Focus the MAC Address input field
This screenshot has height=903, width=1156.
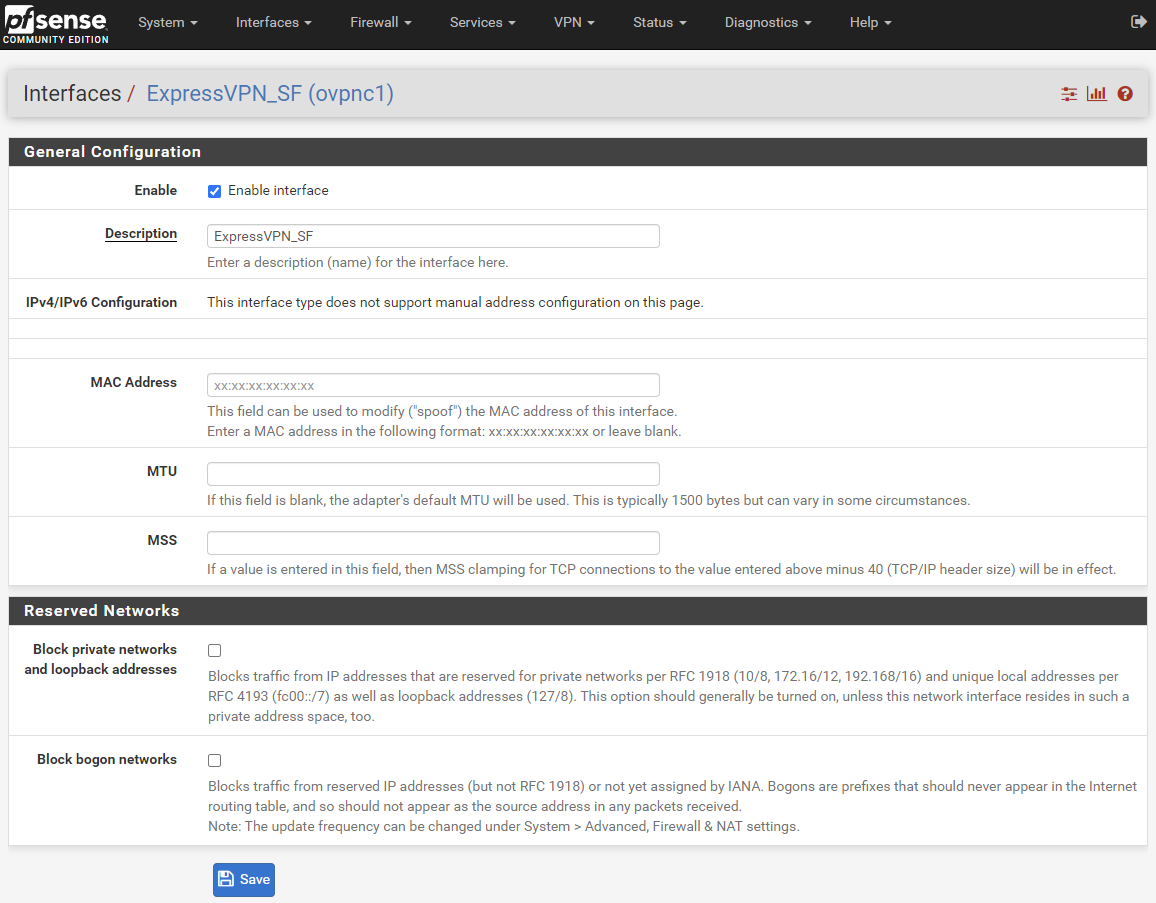pyautogui.click(x=434, y=386)
